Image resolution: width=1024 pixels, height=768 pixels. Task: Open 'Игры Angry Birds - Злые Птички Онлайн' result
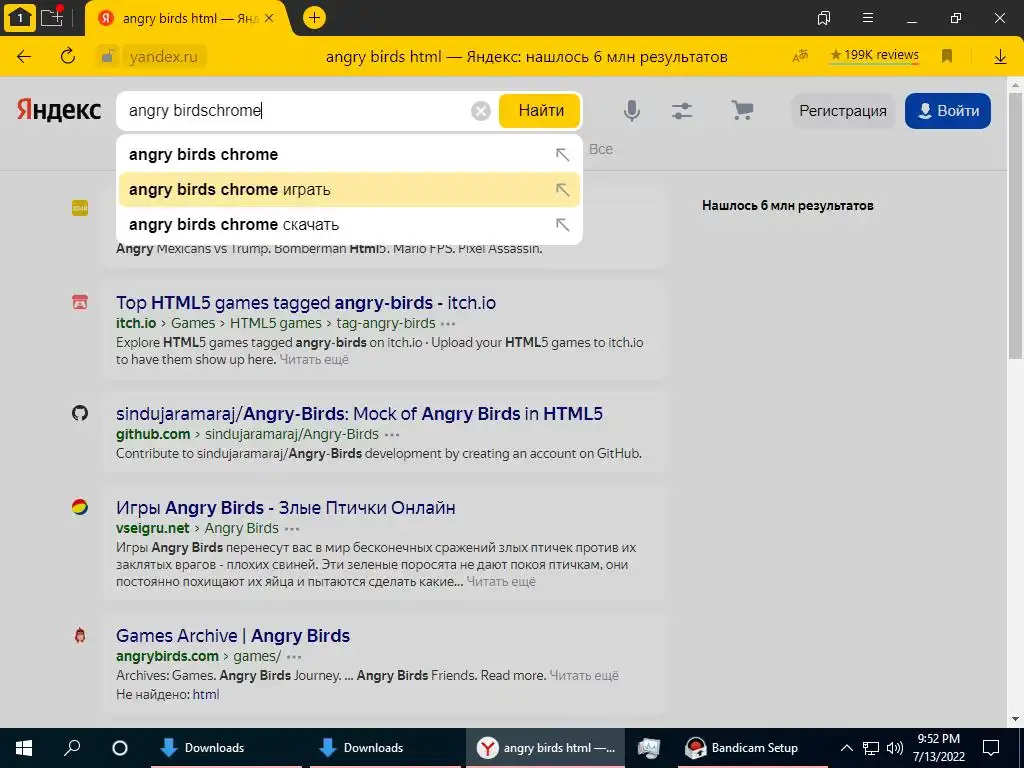point(286,508)
